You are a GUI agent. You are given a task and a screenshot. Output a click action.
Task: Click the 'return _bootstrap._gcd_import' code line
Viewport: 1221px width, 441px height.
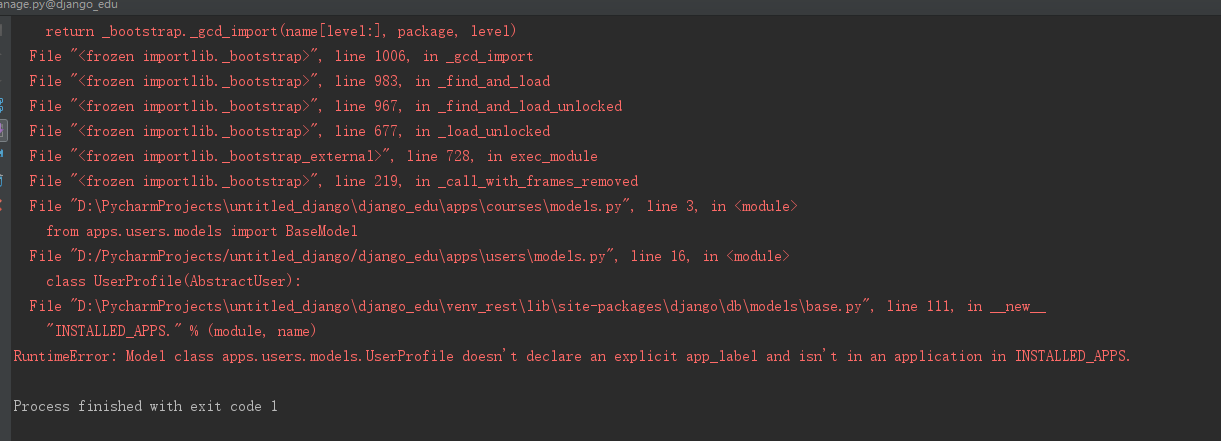[281, 31]
